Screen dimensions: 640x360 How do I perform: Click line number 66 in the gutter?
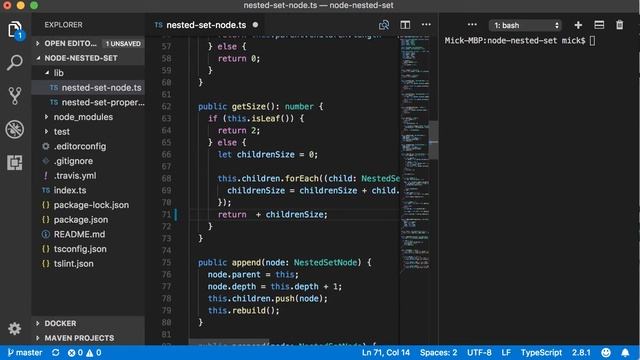pos(166,154)
